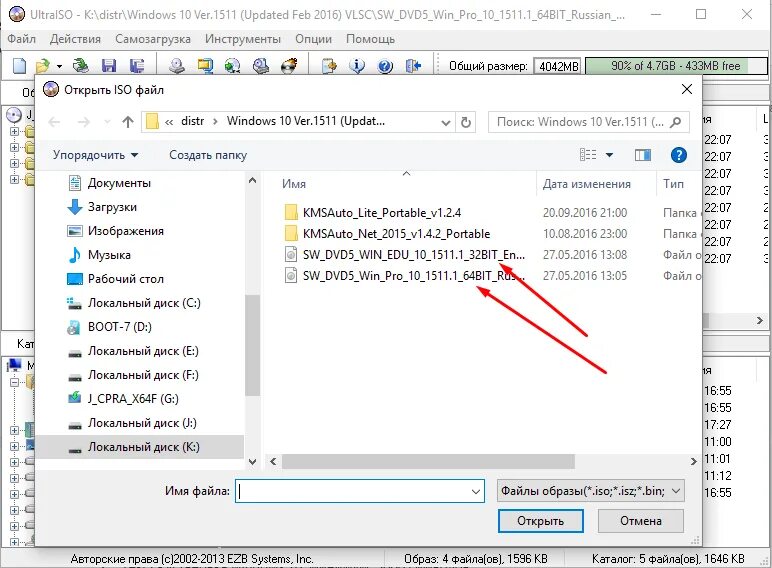Click the Exit door toolbar icon
The image size is (772, 568).
414,65
